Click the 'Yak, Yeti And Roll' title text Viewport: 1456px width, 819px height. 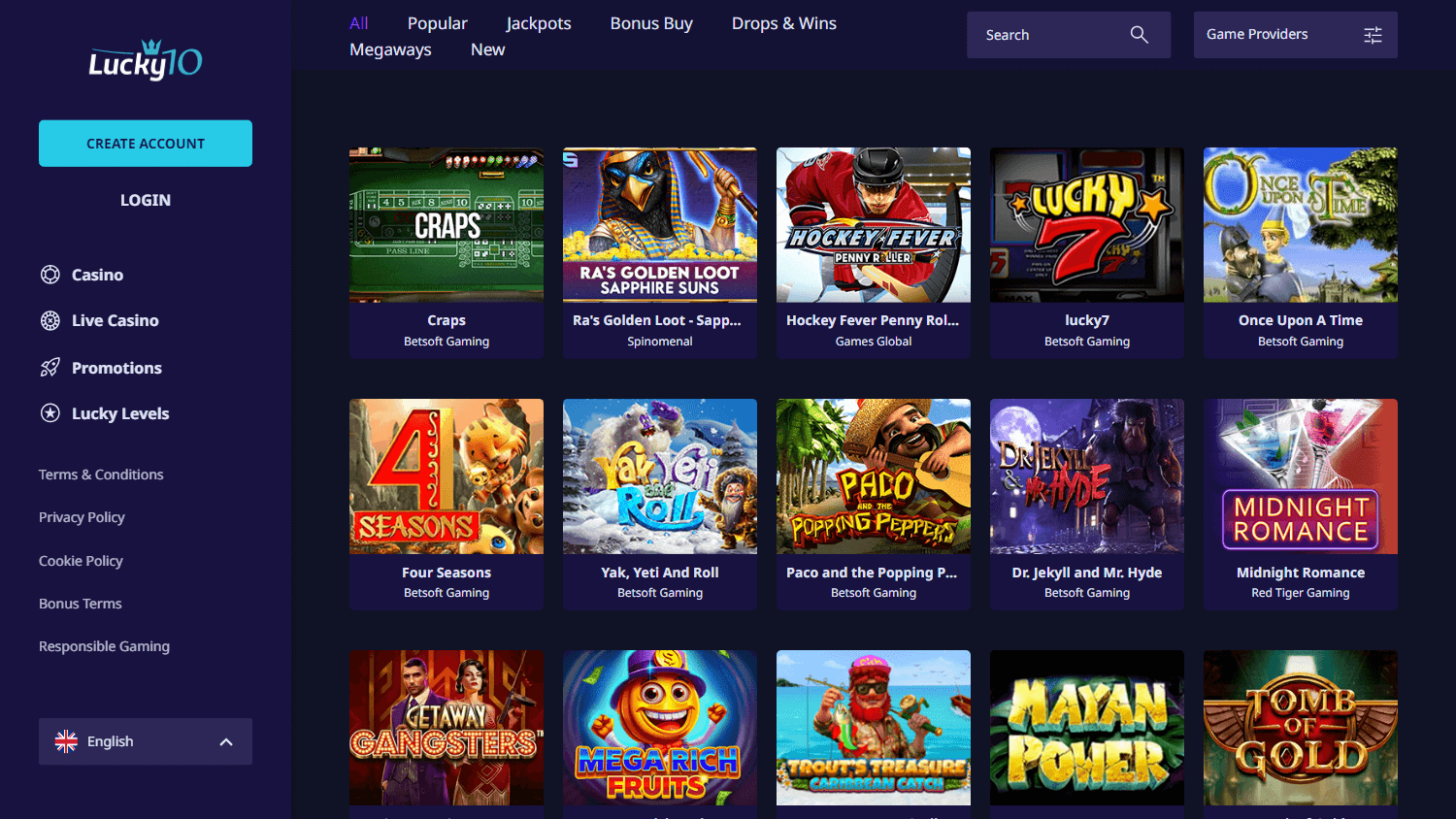pyautogui.click(x=660, y=573)
